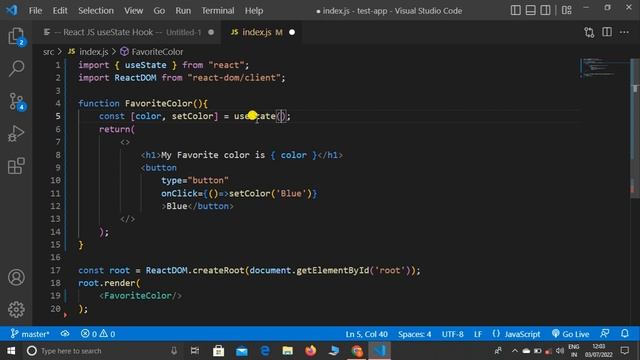640x360 pixels.
Task: Open the Customize Layout icon
Action: point(567,10)
